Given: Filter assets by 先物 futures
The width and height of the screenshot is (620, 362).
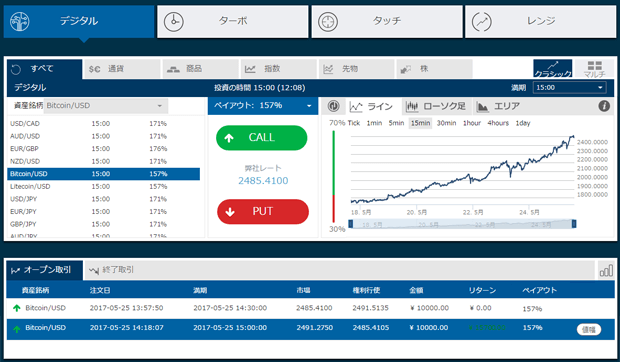Looking at the screenshot, I should pyautogui.click(x=357, y=69).
